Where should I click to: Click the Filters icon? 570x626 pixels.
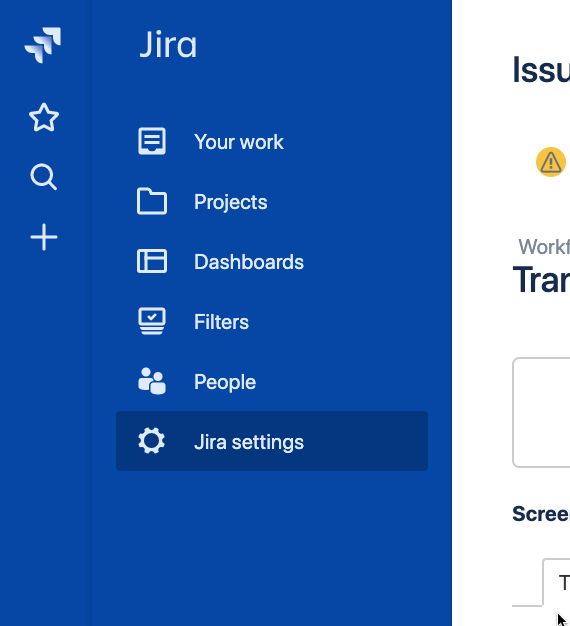[152, 321]
